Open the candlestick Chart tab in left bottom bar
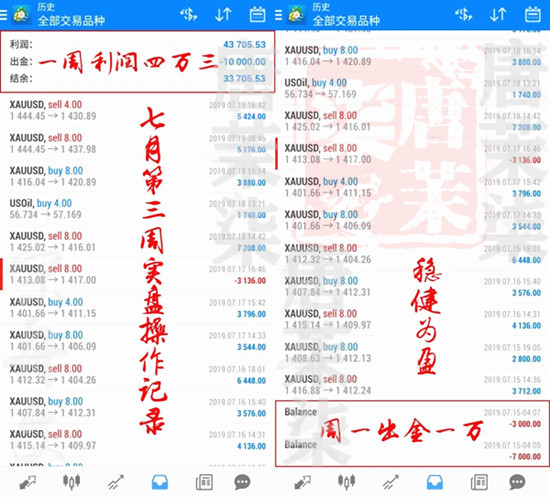Viewport: 550px width, 497px height. point(71,482)
